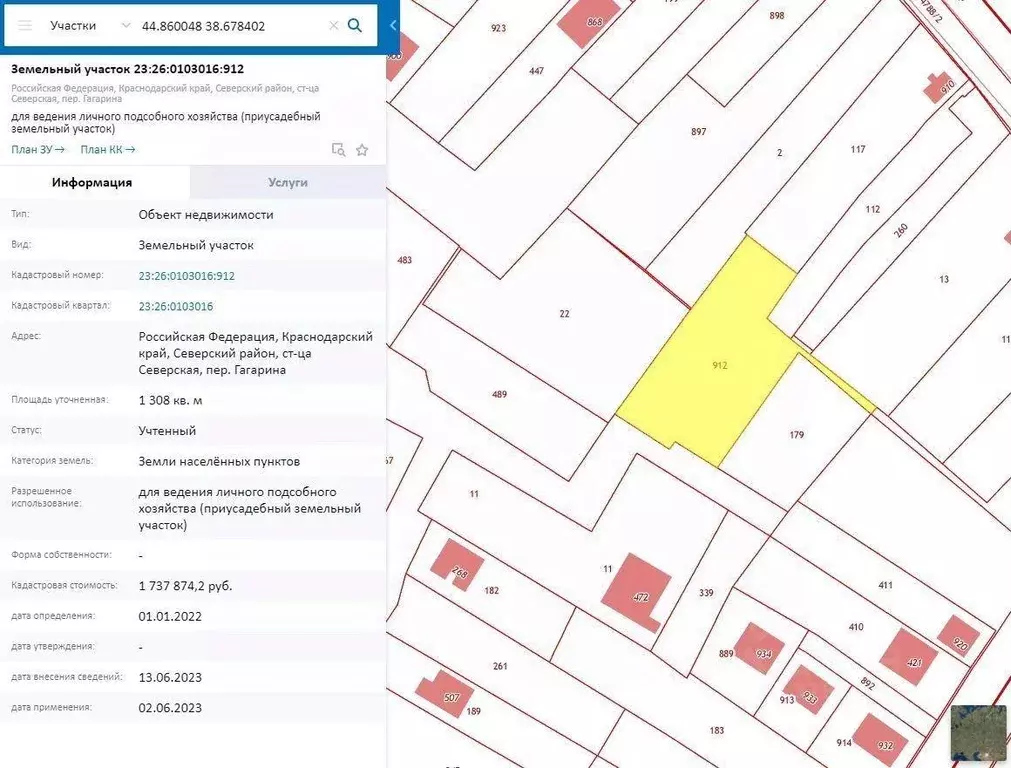Viewport: 1011px width, 768px height.
Task: Open cadastral quarter link 23:26:0103016
Action: click(176, 306)
